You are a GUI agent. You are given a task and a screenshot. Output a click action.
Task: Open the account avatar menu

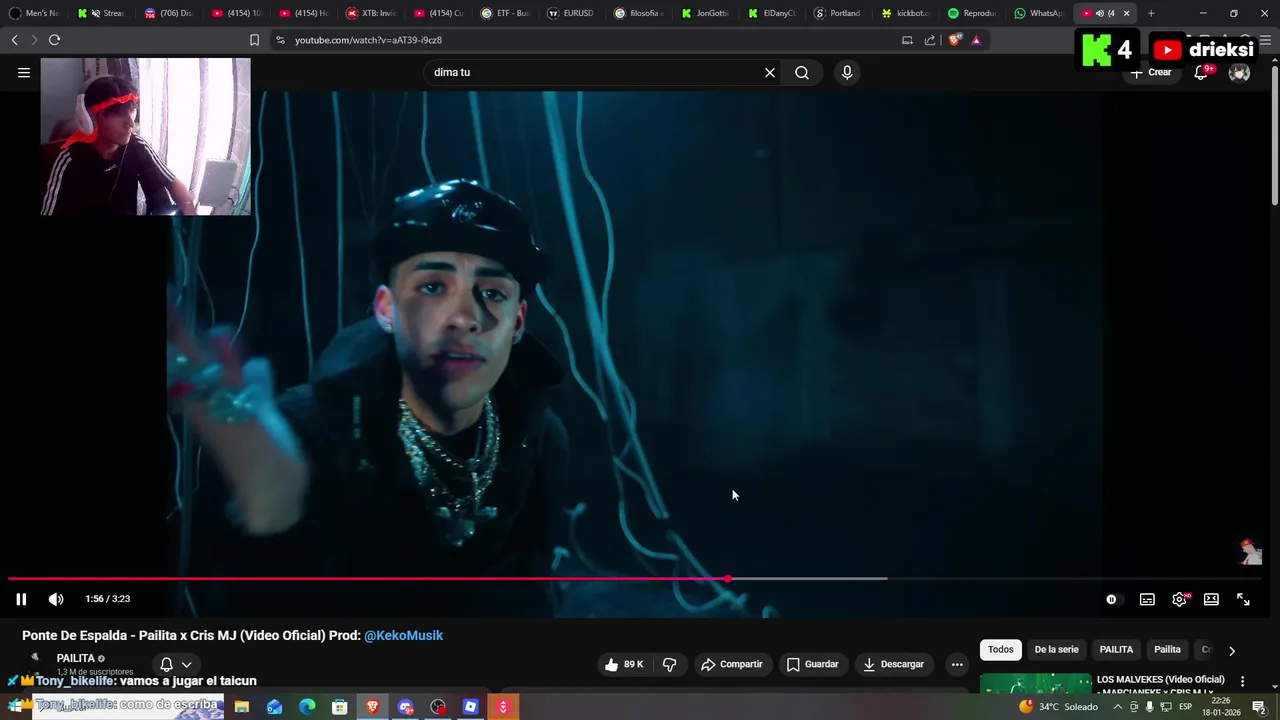(x=1239, y=72)
